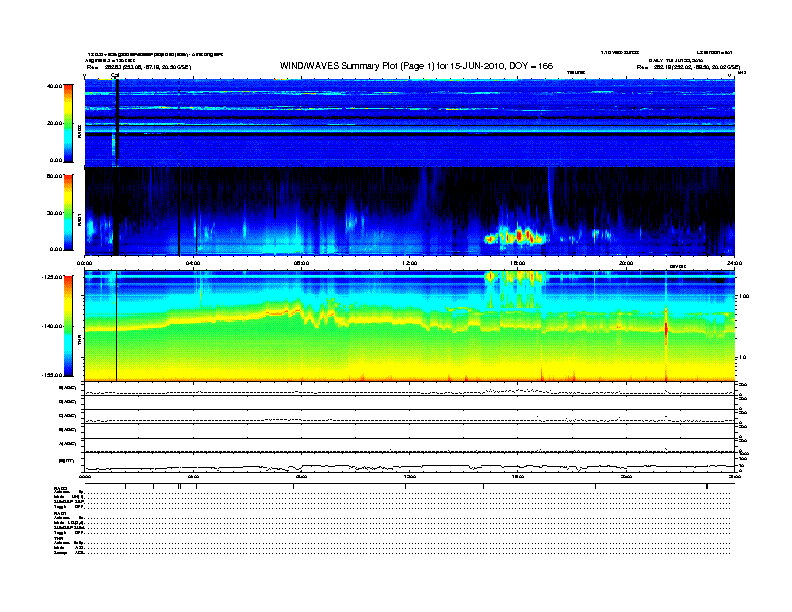792x612 pixels.
Task: Click the 10 label on TNR right axis
Action: (743, 358)
